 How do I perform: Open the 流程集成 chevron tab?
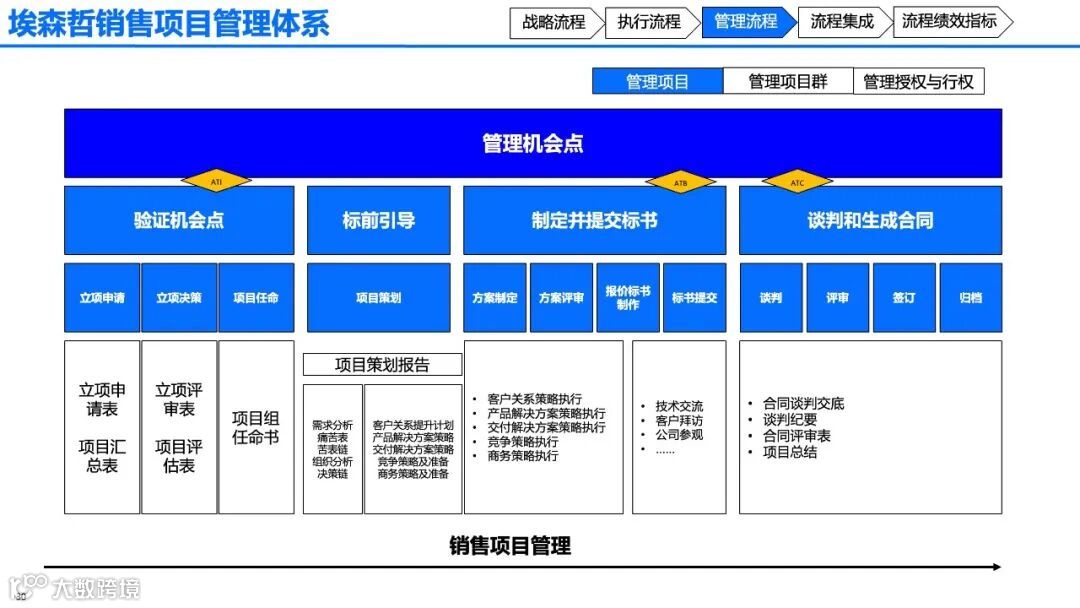844,22
